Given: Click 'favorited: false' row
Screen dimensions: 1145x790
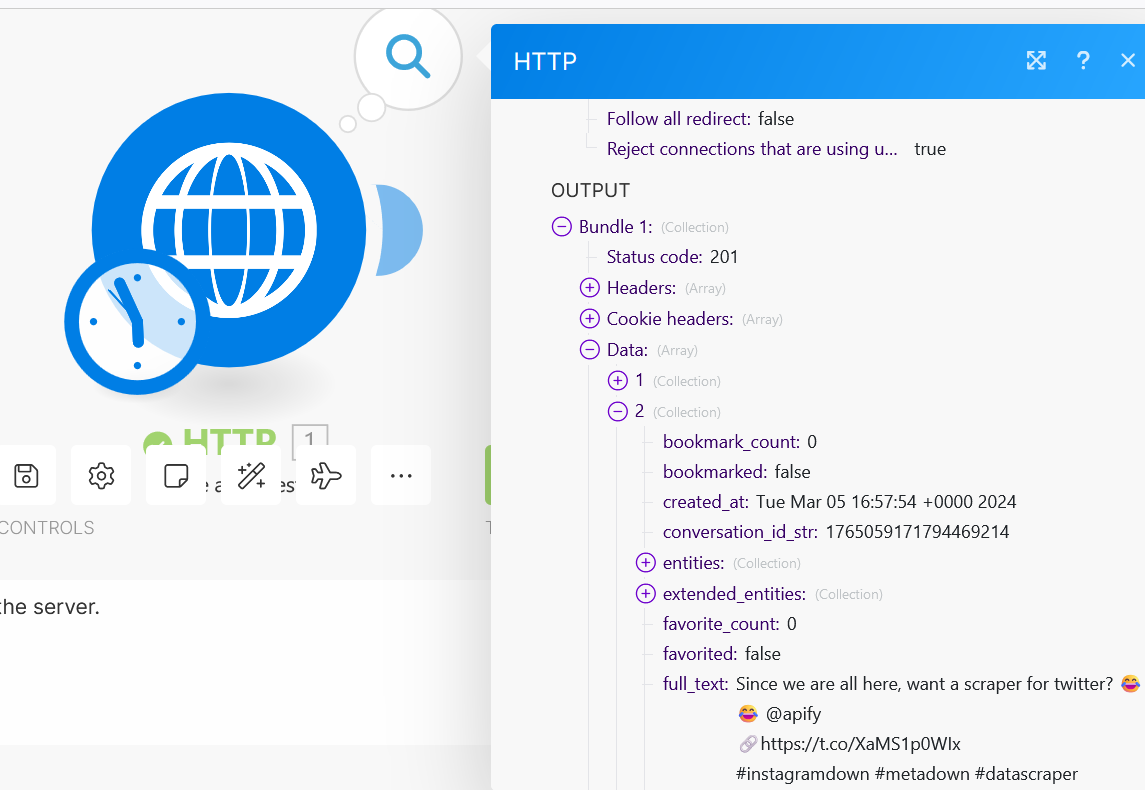Looking at the screenshot, I should (x=721, y=653).
